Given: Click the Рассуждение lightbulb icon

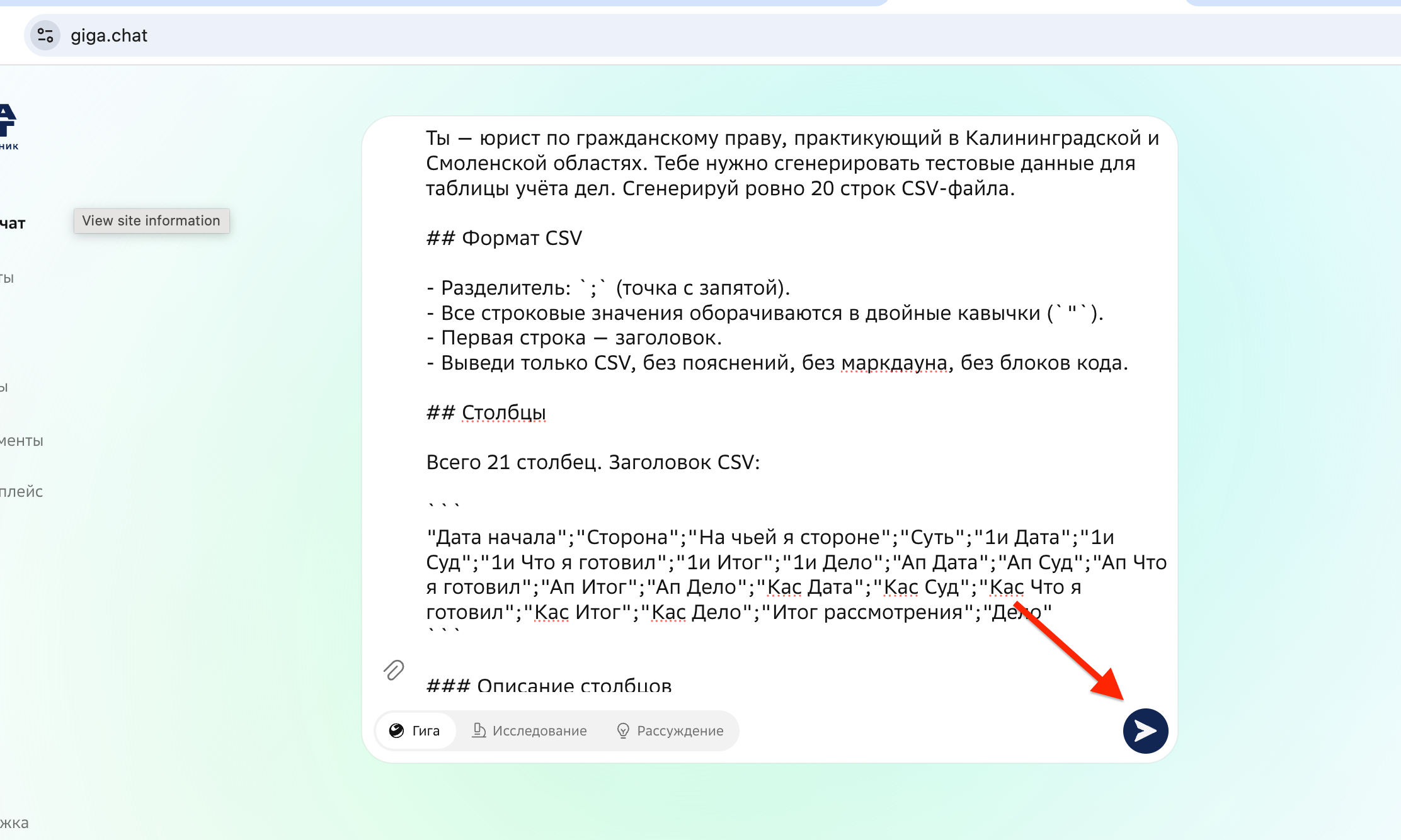Looking at the screenshot, I should [x=623, y=730].
